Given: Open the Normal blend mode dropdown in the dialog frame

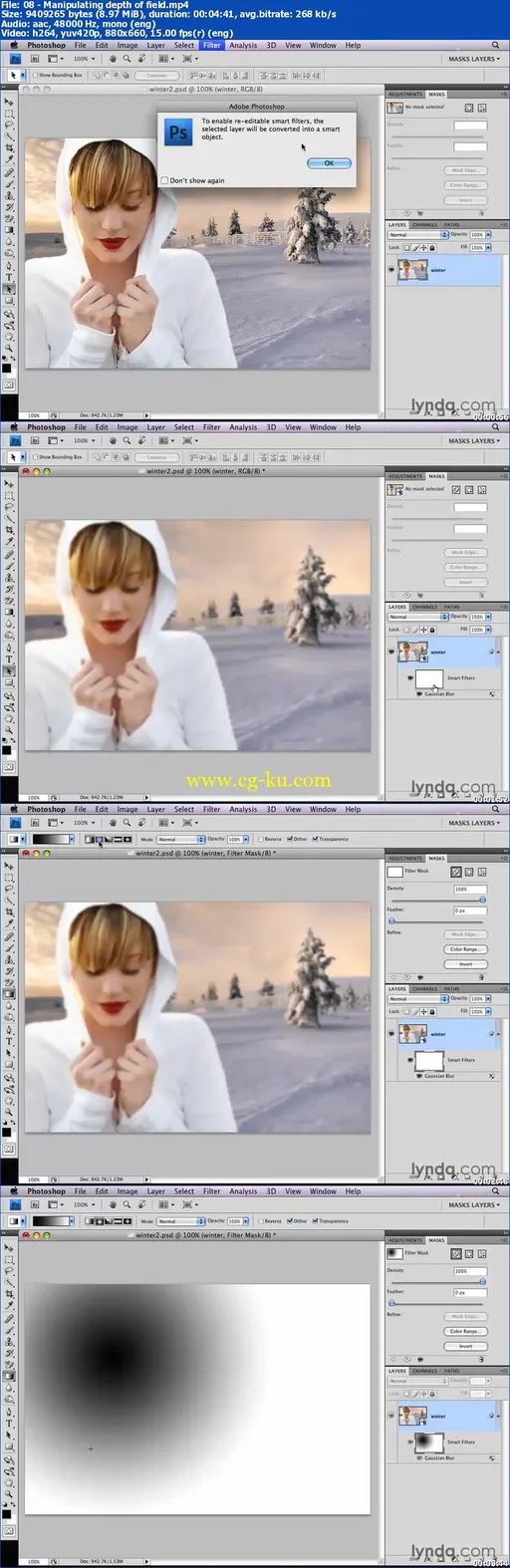Looking at the screenshot, I should (417, 235).
